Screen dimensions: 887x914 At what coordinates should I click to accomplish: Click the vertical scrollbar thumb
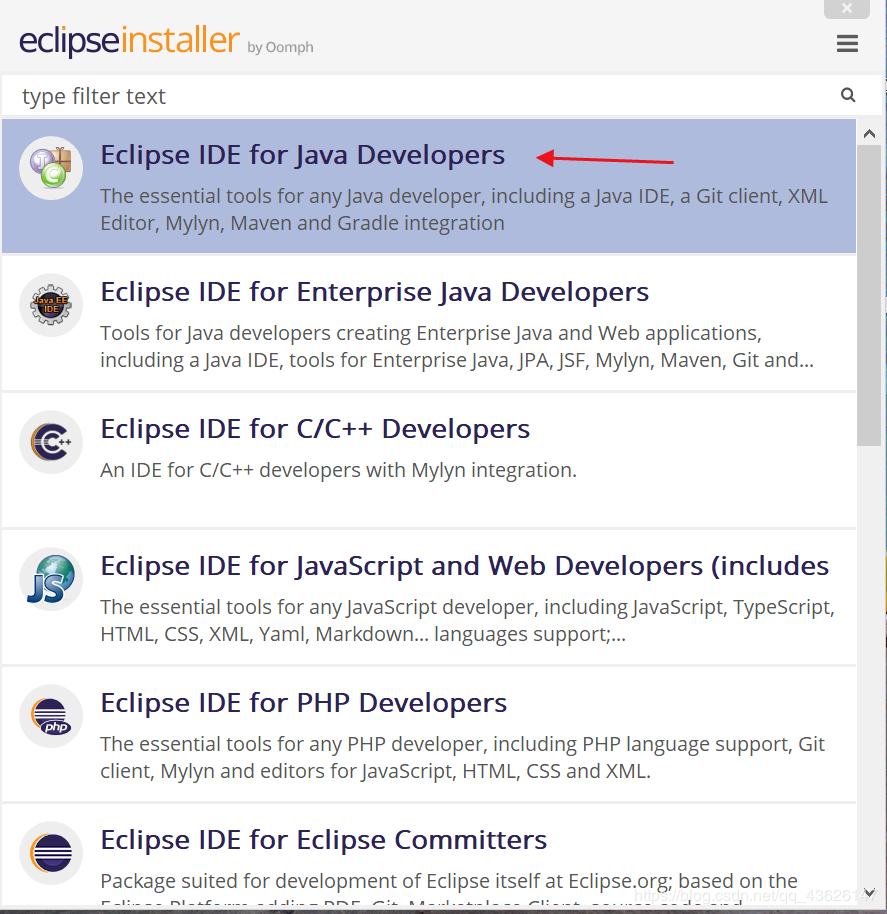869,296
